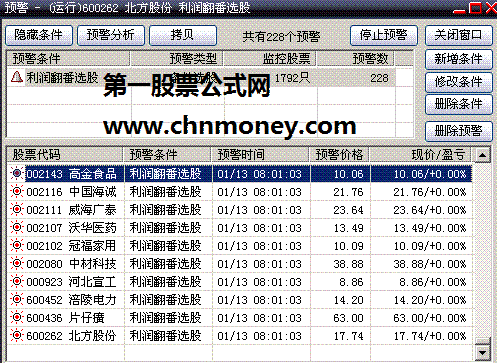
Task: Click the alert icon beside 600262 北方股份
Action: click(x=17, y=335)
